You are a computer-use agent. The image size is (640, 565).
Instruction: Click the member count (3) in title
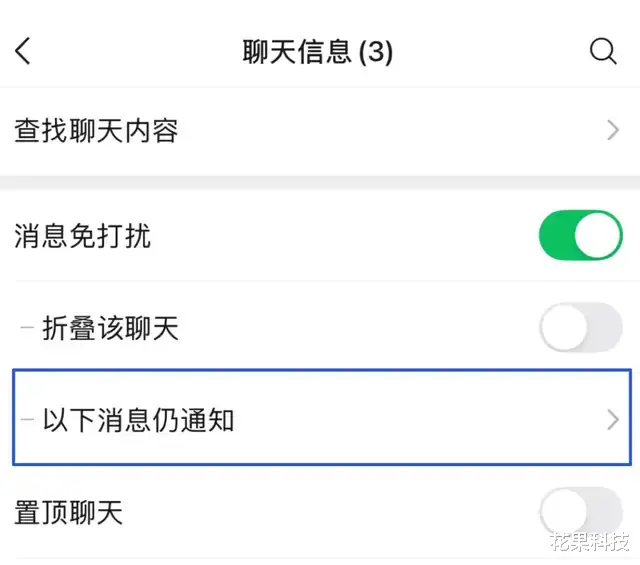[x=376, y=52]
